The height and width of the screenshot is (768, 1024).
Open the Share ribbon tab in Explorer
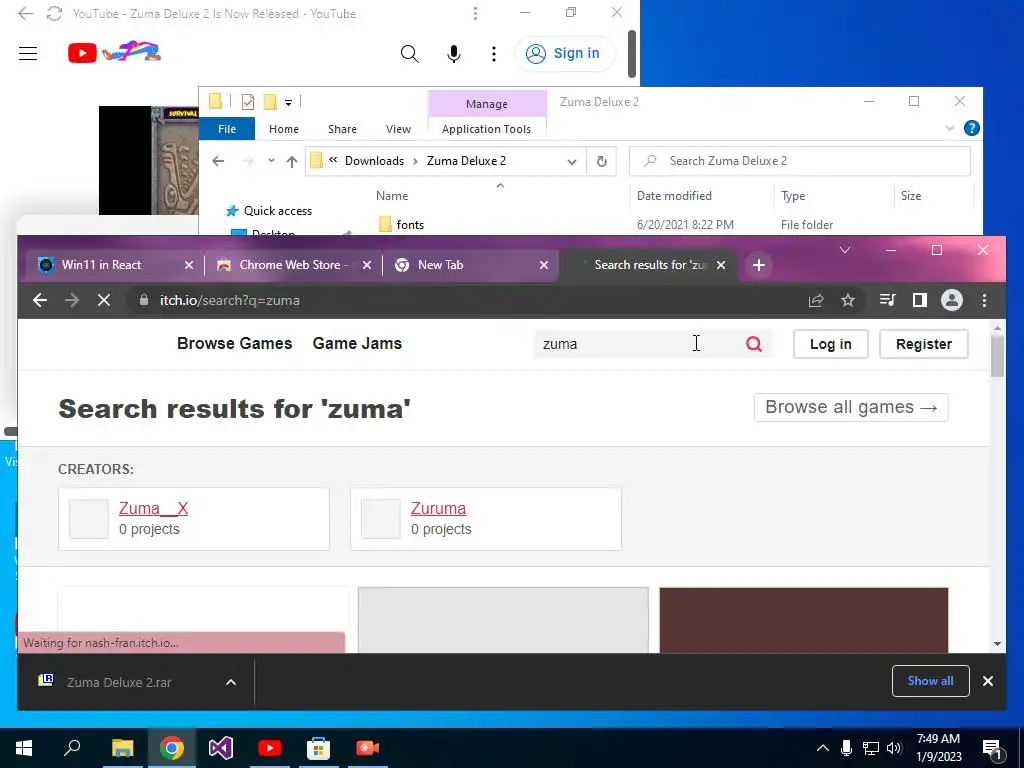click(342, 129)
